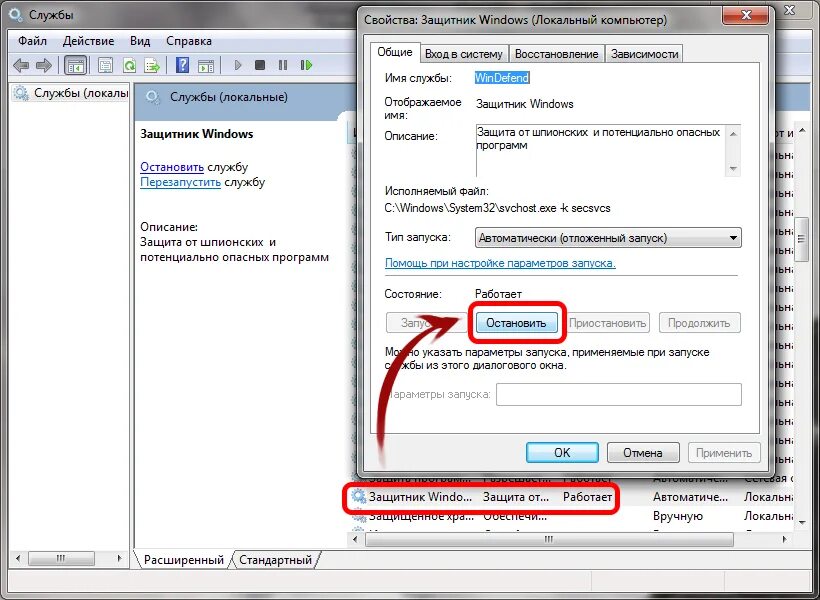Click the Вручную startup type cell
This screenshot has width=820, height=600.
point(678,516)
